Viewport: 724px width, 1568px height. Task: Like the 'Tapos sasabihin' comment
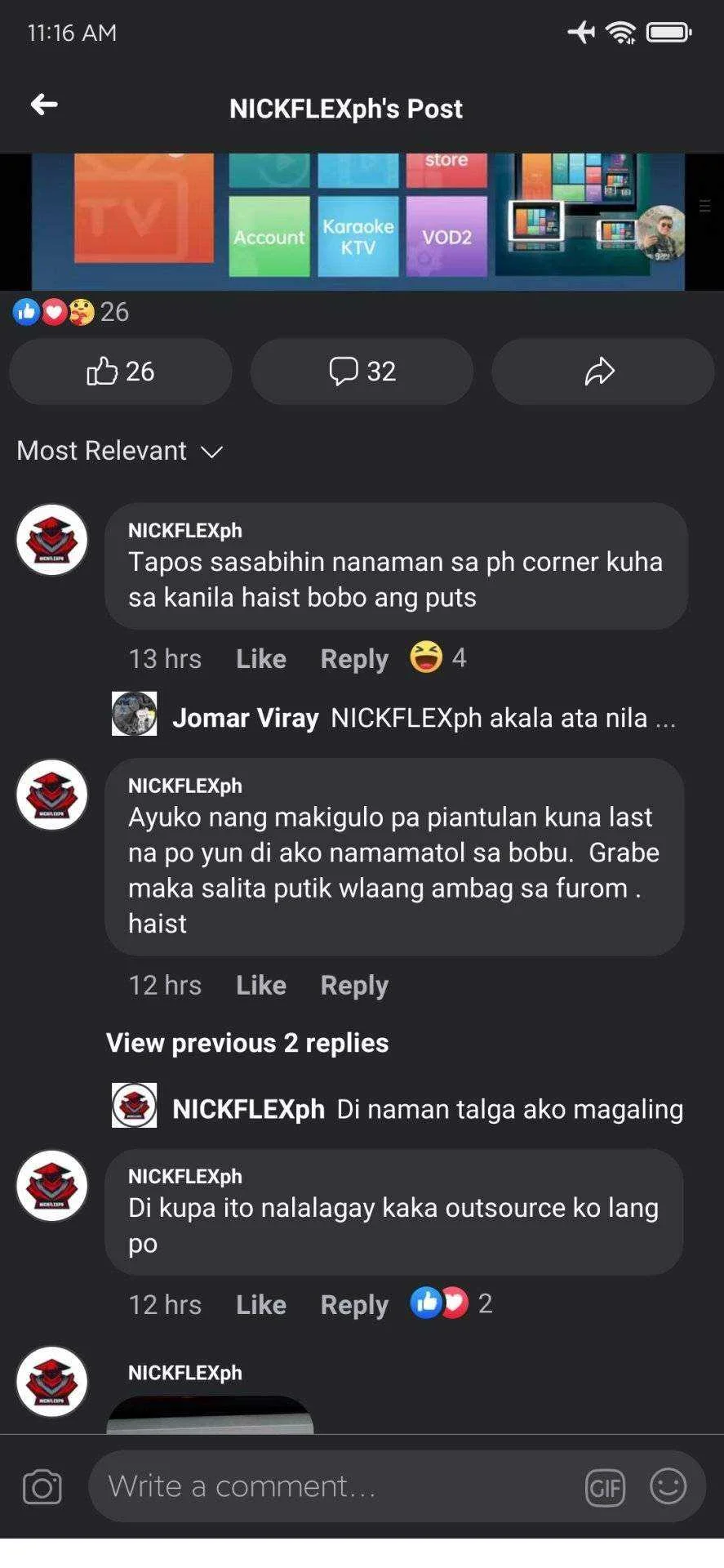[x=261, y=659]
